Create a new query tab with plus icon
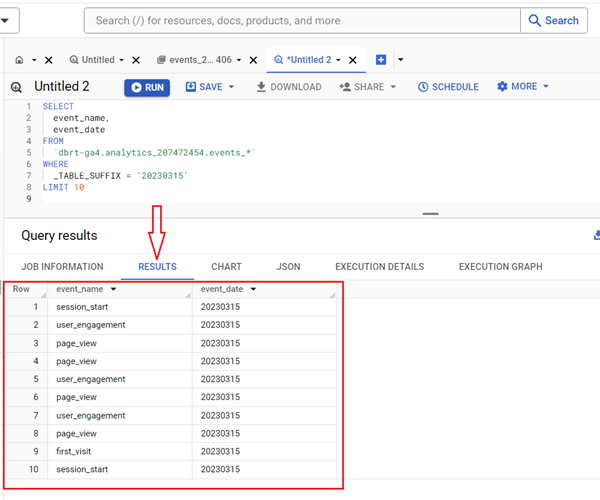The height and width of the screenshot is (500, 600). [381, 60]
